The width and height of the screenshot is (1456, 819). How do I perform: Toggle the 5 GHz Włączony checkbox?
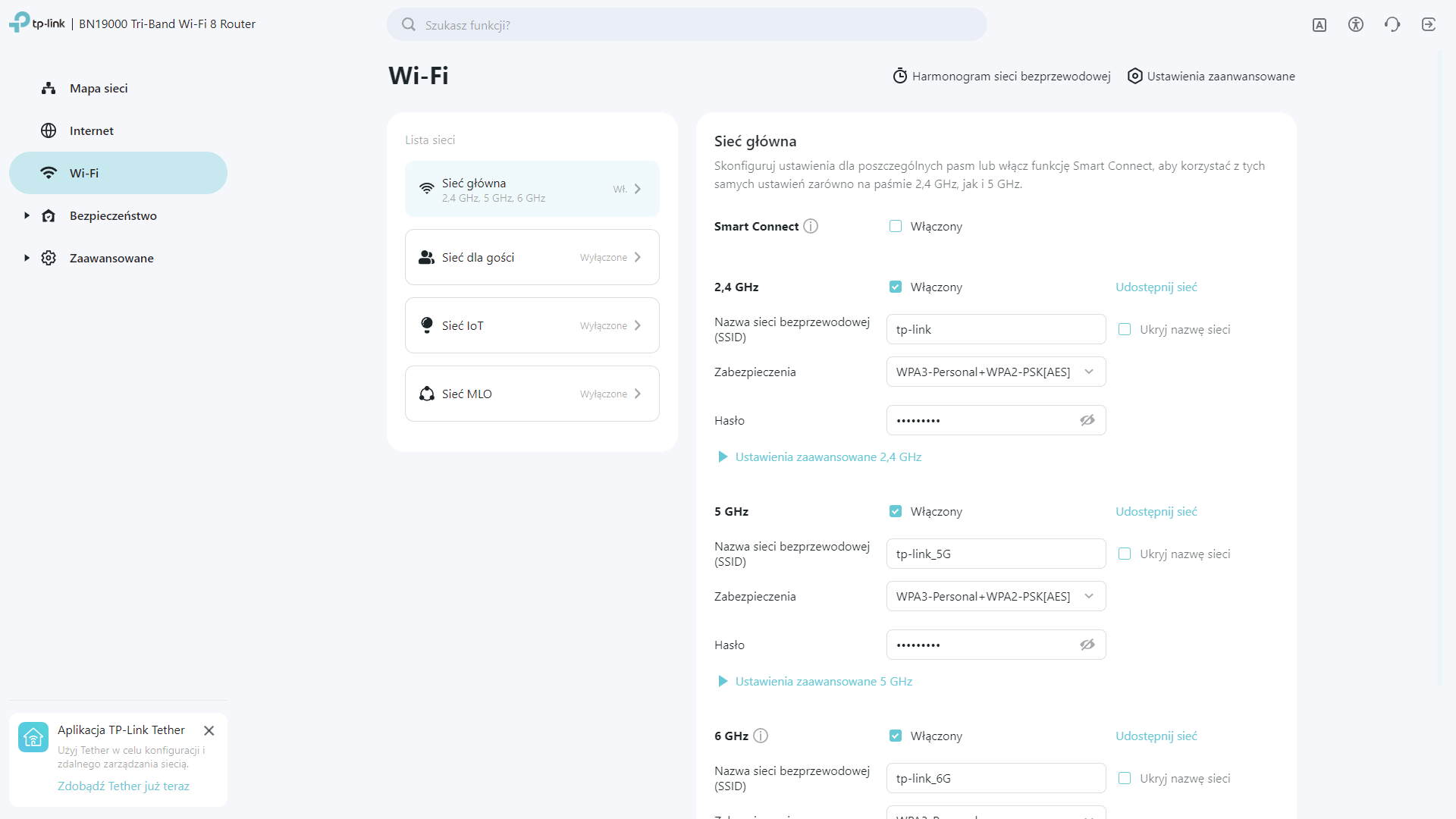tap(896, 511)
